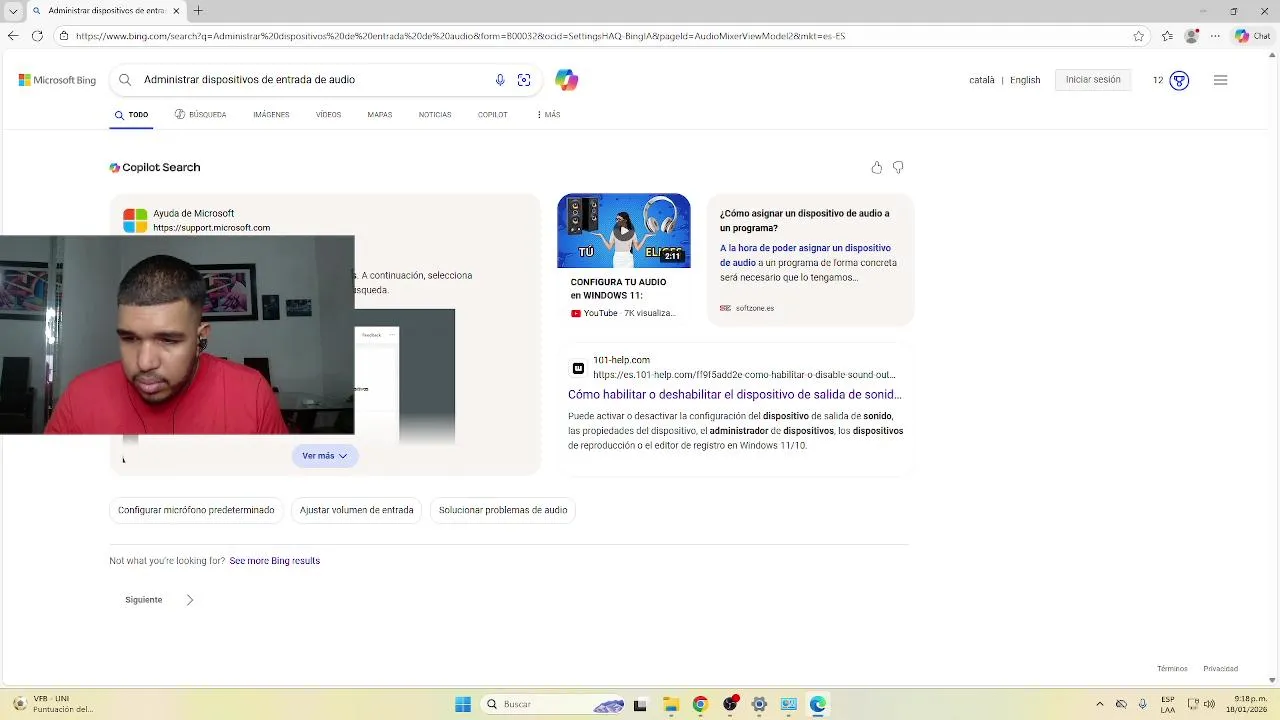Open Copilot via the colorful icon beside search
This screenshot has height=720, width=1280.
(567, 80)
